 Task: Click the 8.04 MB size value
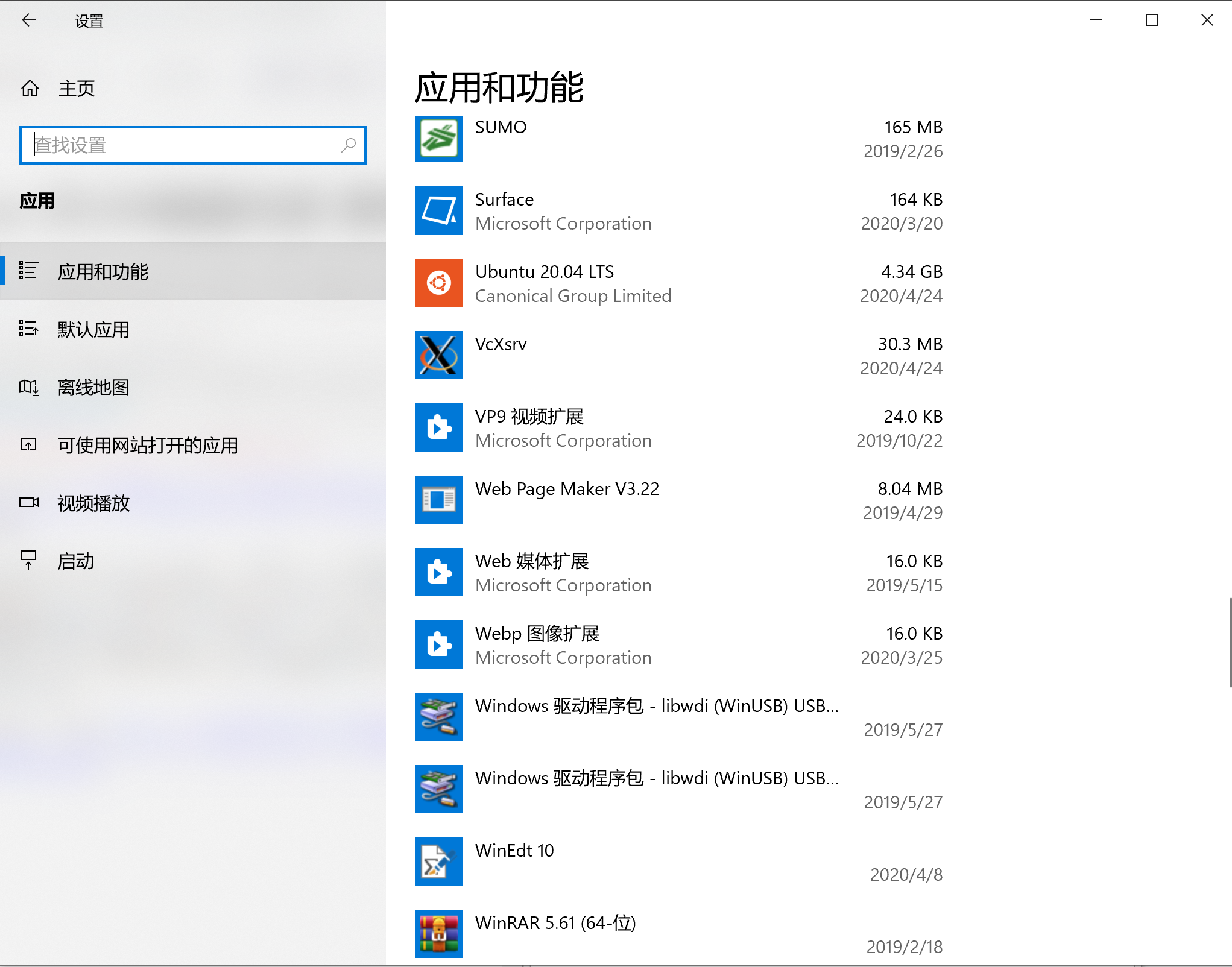click(910, 489)
